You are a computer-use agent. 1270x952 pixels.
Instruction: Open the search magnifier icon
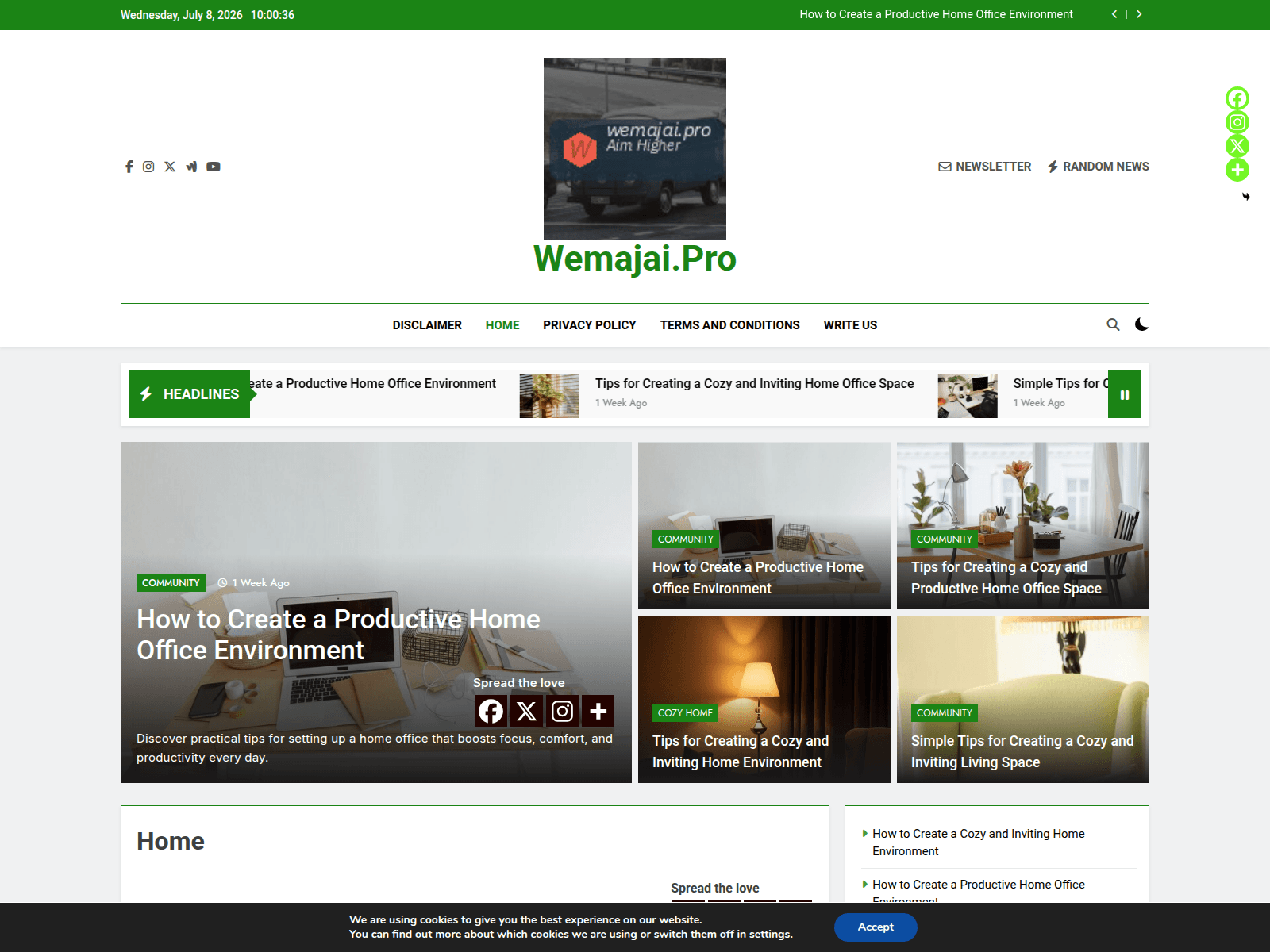pyautogui.click(x=1114, y=324)
